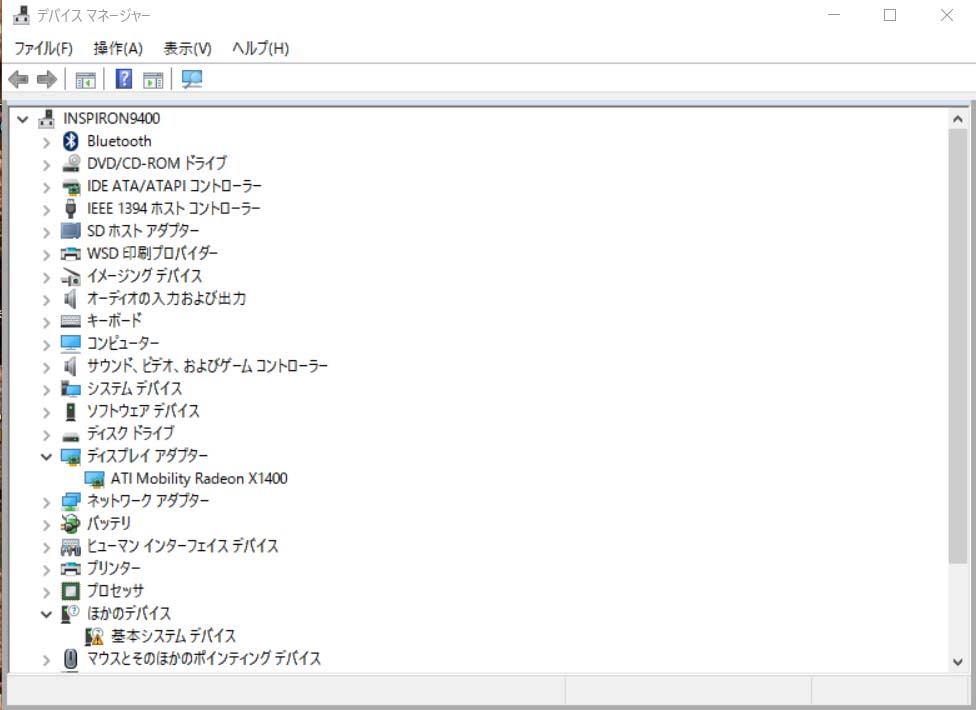Toggle the action pane toolbar icon

152,80
